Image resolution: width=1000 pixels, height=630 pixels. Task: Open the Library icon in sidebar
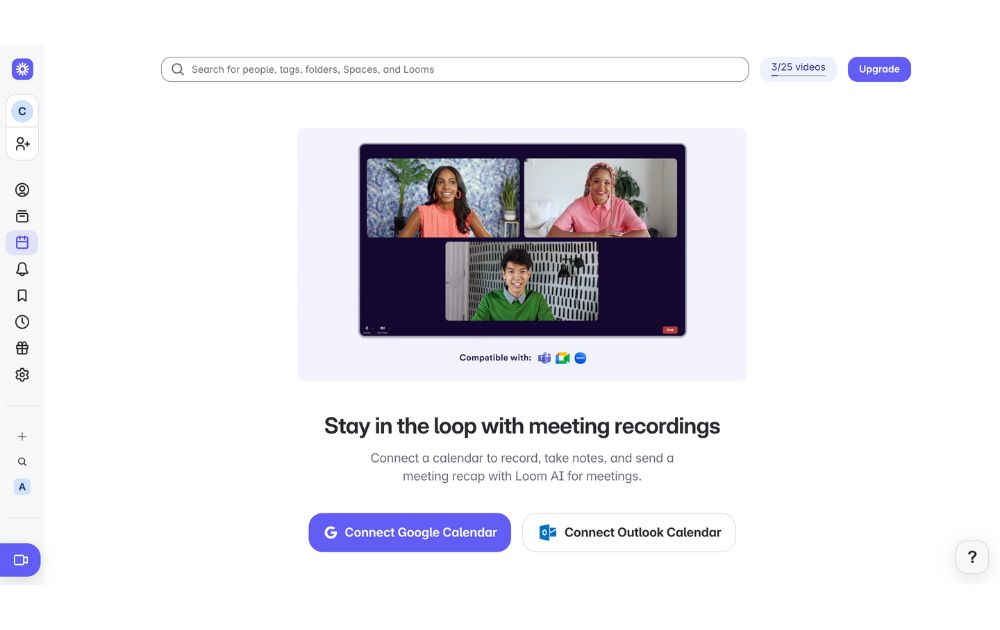click(22, 216)
